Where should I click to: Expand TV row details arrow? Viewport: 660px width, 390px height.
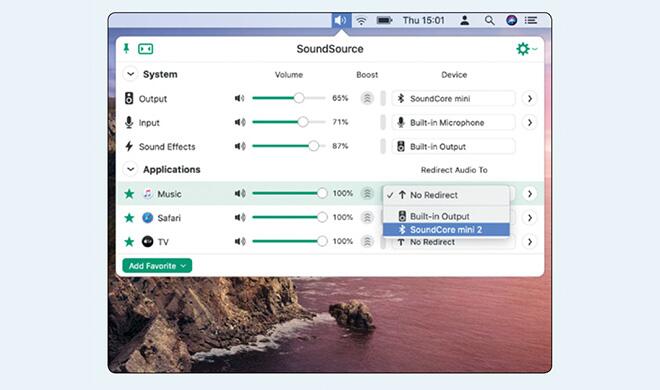click(530, 241)
